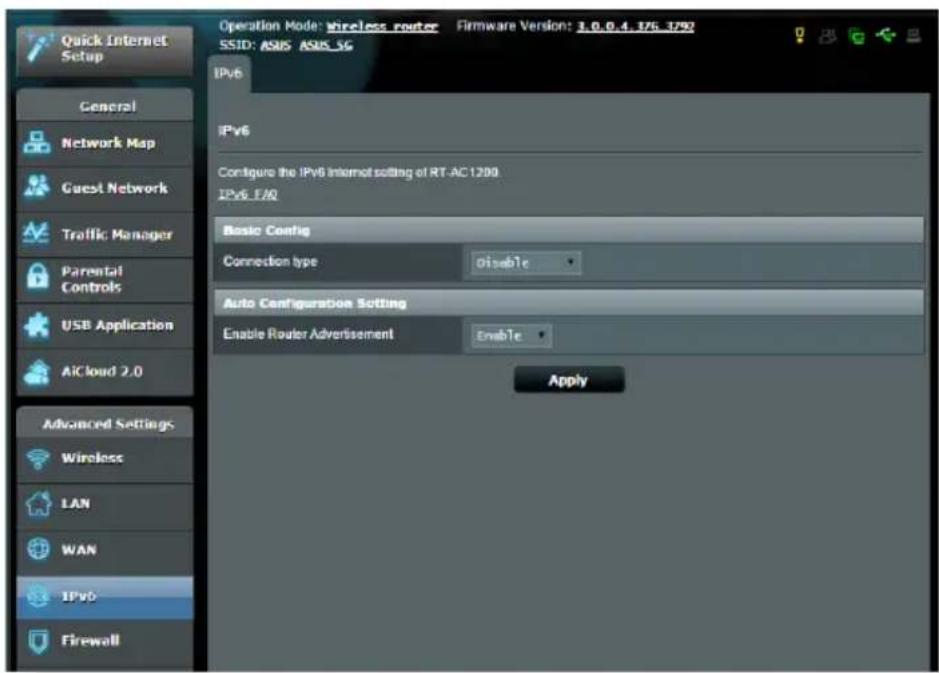Click the ASUS_5G SSID link
Viewport: 939px width, 673px height.
(x=326, y=46)
